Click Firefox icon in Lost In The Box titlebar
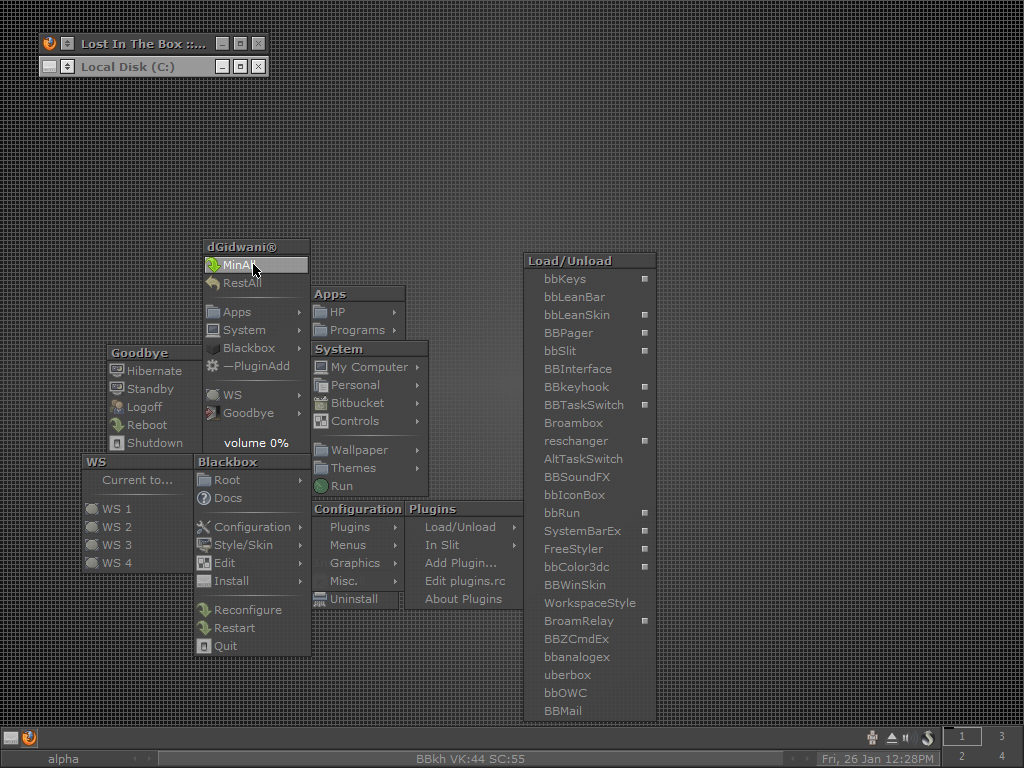The height and width of the screenshot is (768, 1024). (x=50, y=44)
